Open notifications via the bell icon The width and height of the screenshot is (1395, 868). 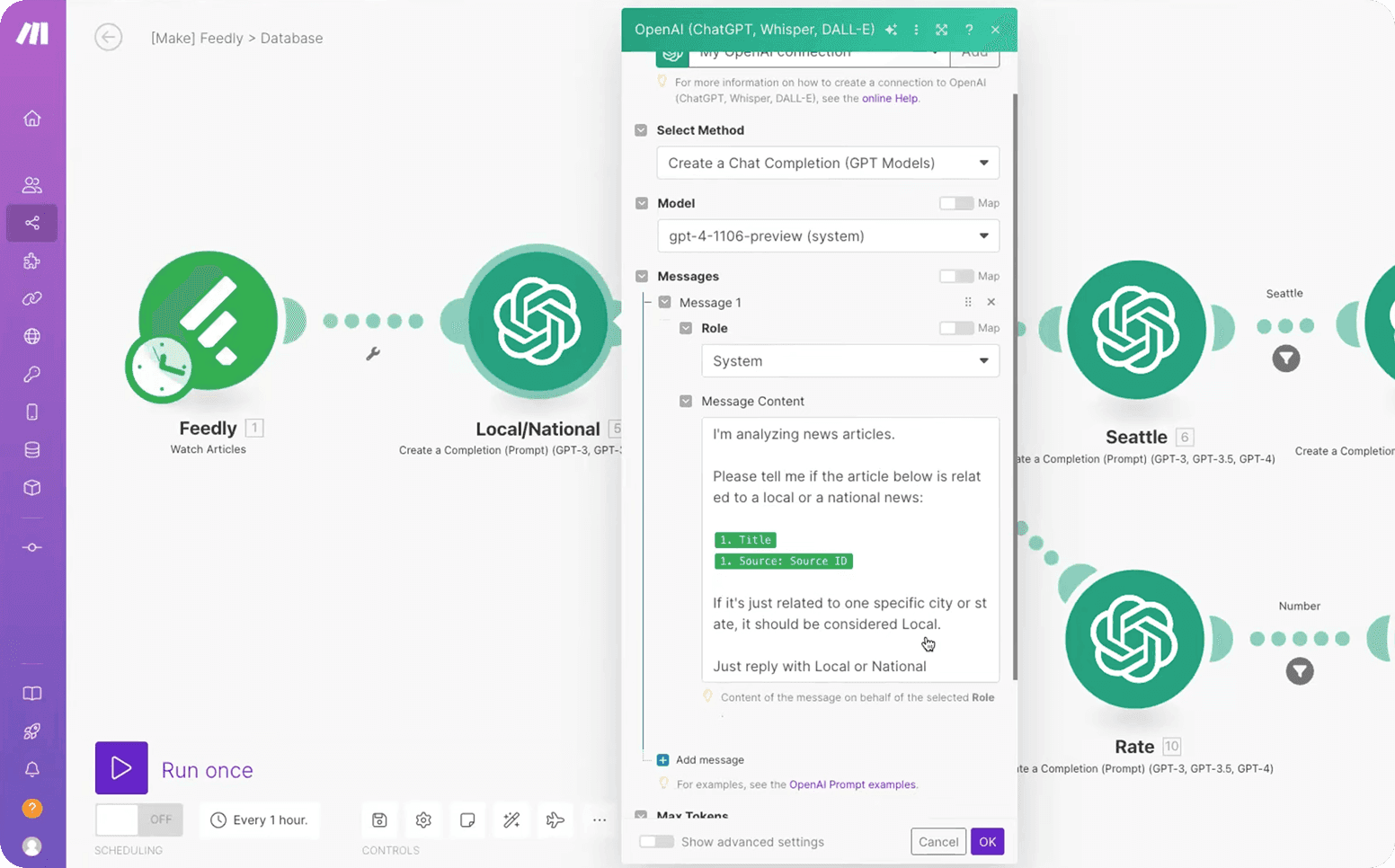point(31,769)
